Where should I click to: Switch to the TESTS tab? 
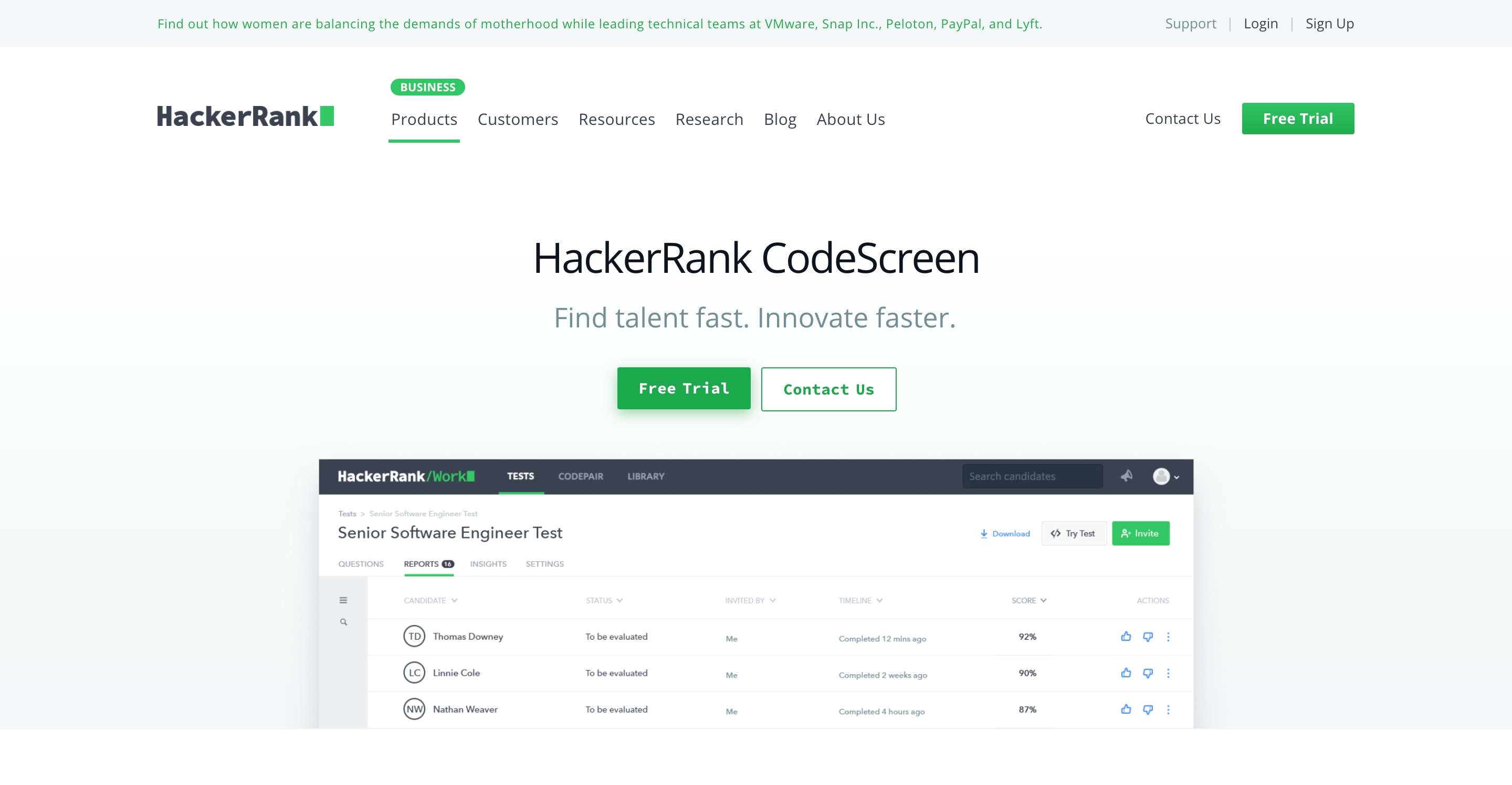(521, 476)
